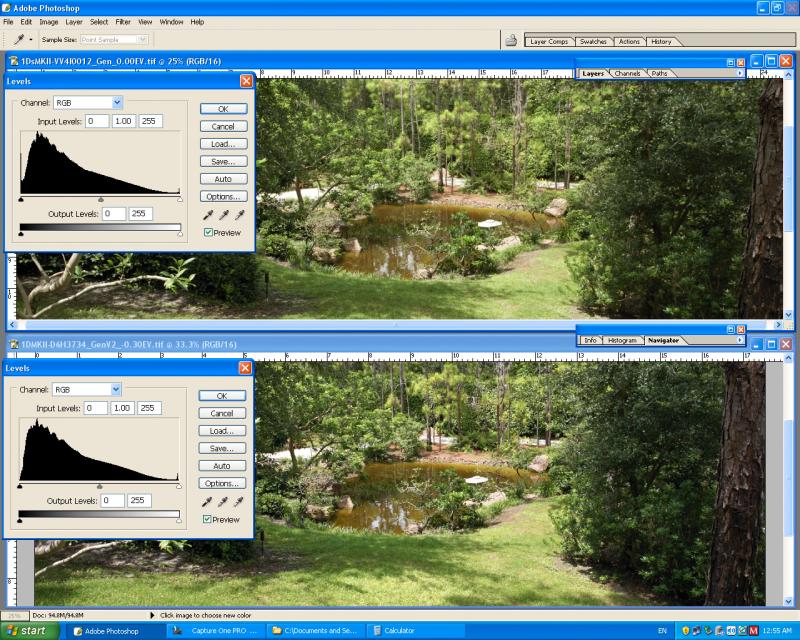Open the Layer Comps tab
Screen dimensions: 800x640
[x=549, y=41]
